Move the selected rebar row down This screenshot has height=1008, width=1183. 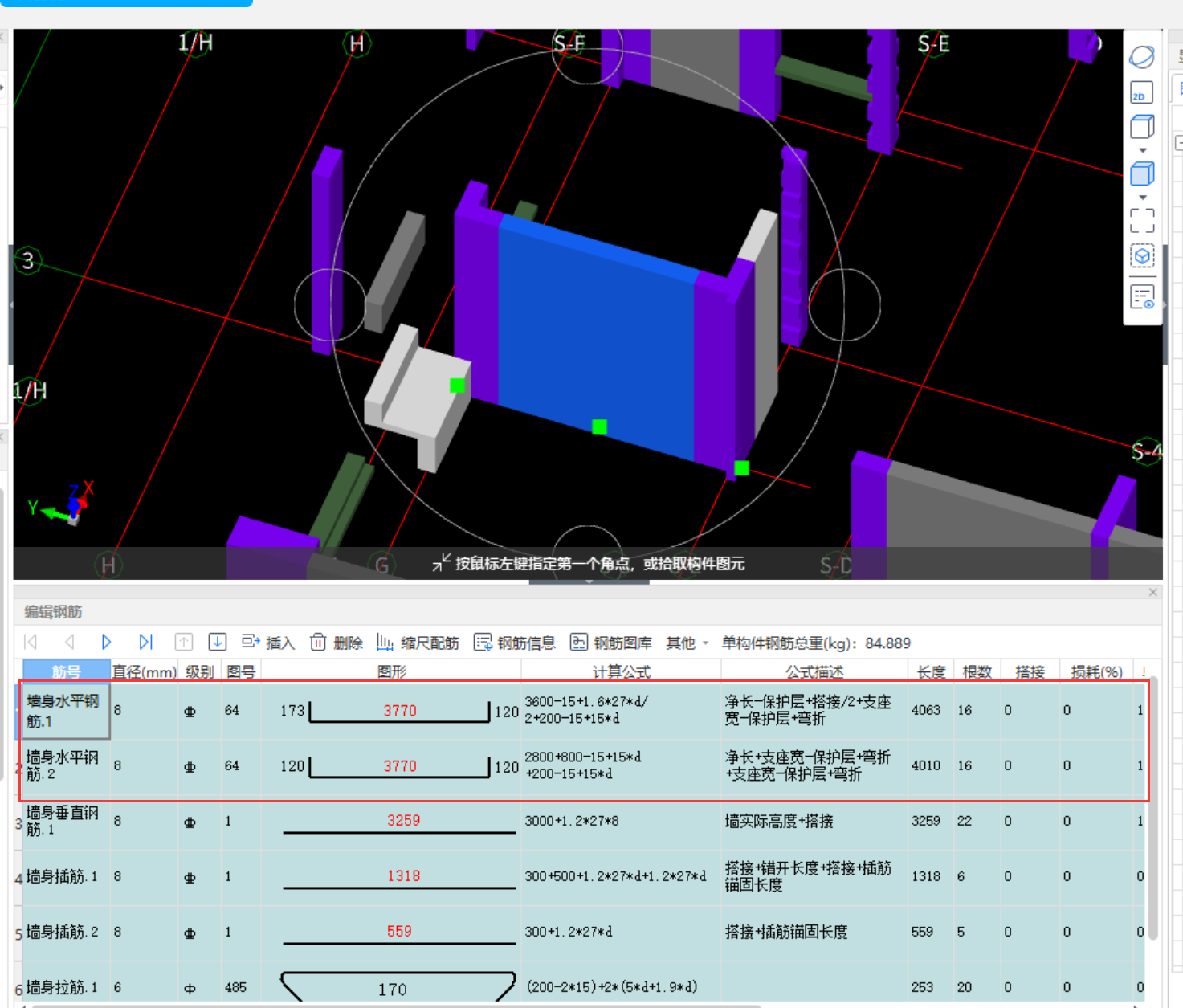tap(217, 642)
